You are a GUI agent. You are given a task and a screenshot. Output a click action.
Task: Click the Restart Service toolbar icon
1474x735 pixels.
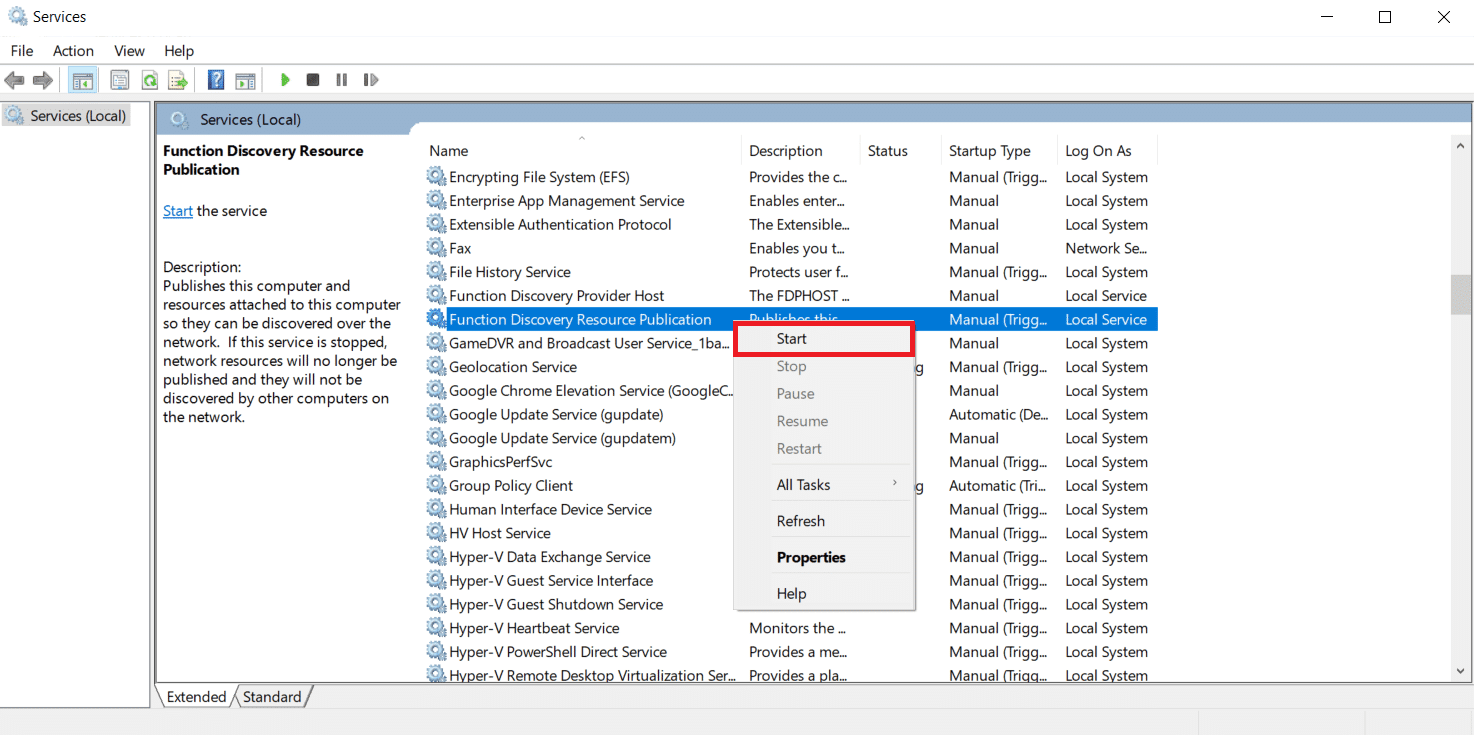(x=370, y=80)
